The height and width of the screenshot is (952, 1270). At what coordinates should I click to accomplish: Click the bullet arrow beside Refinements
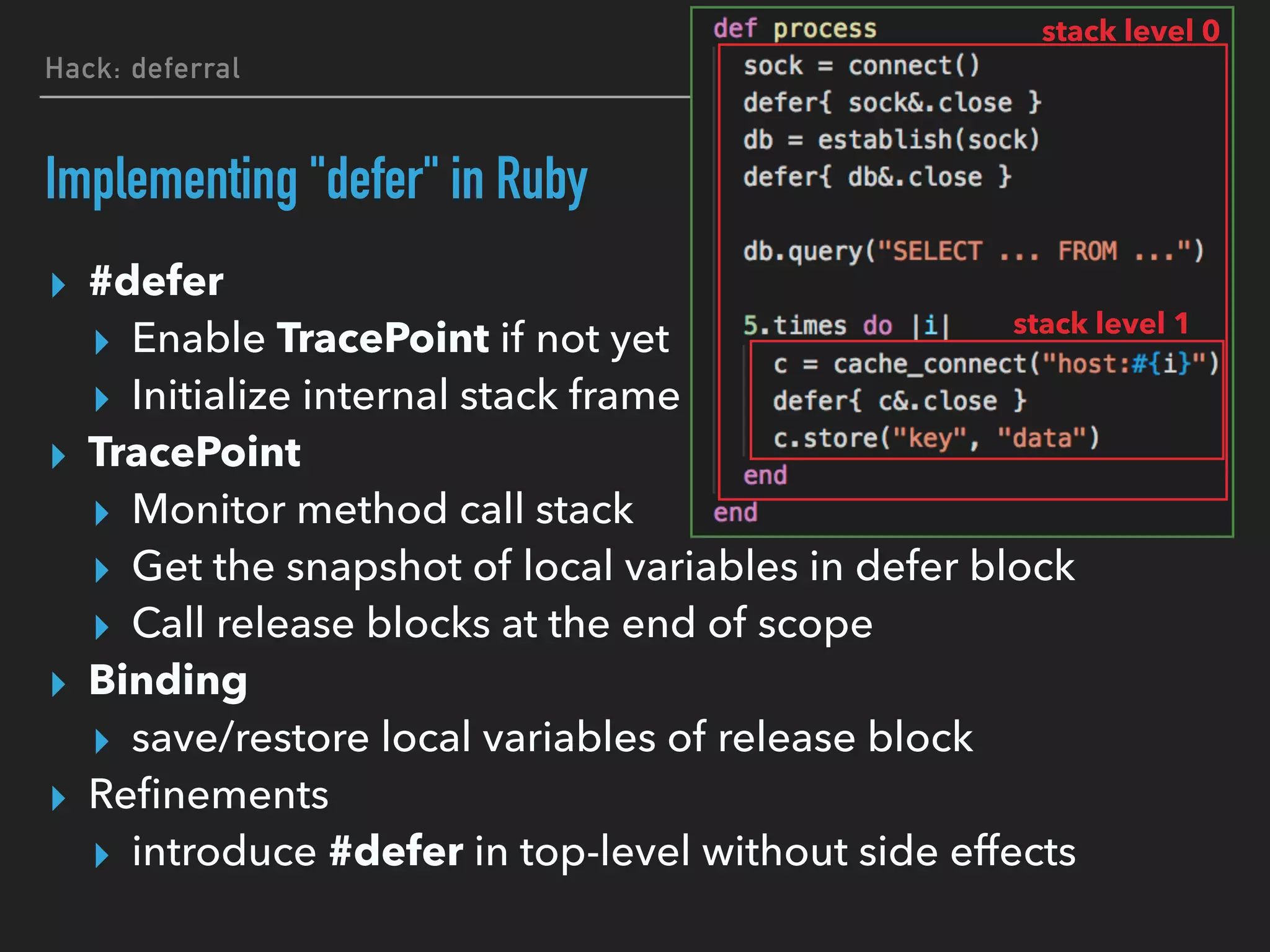pyautogui.click(x=58, y=798)
